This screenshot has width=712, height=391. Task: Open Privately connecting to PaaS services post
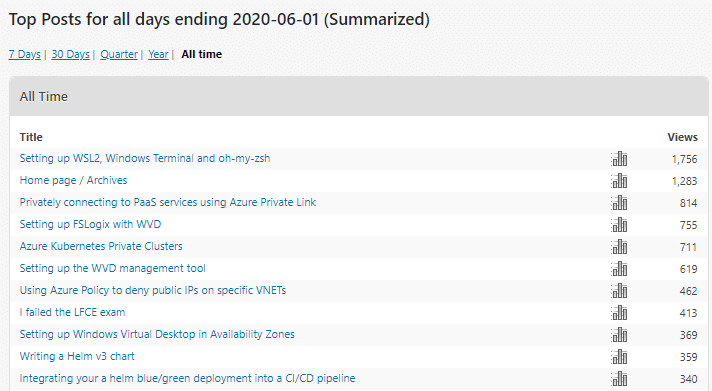[168, 203]
